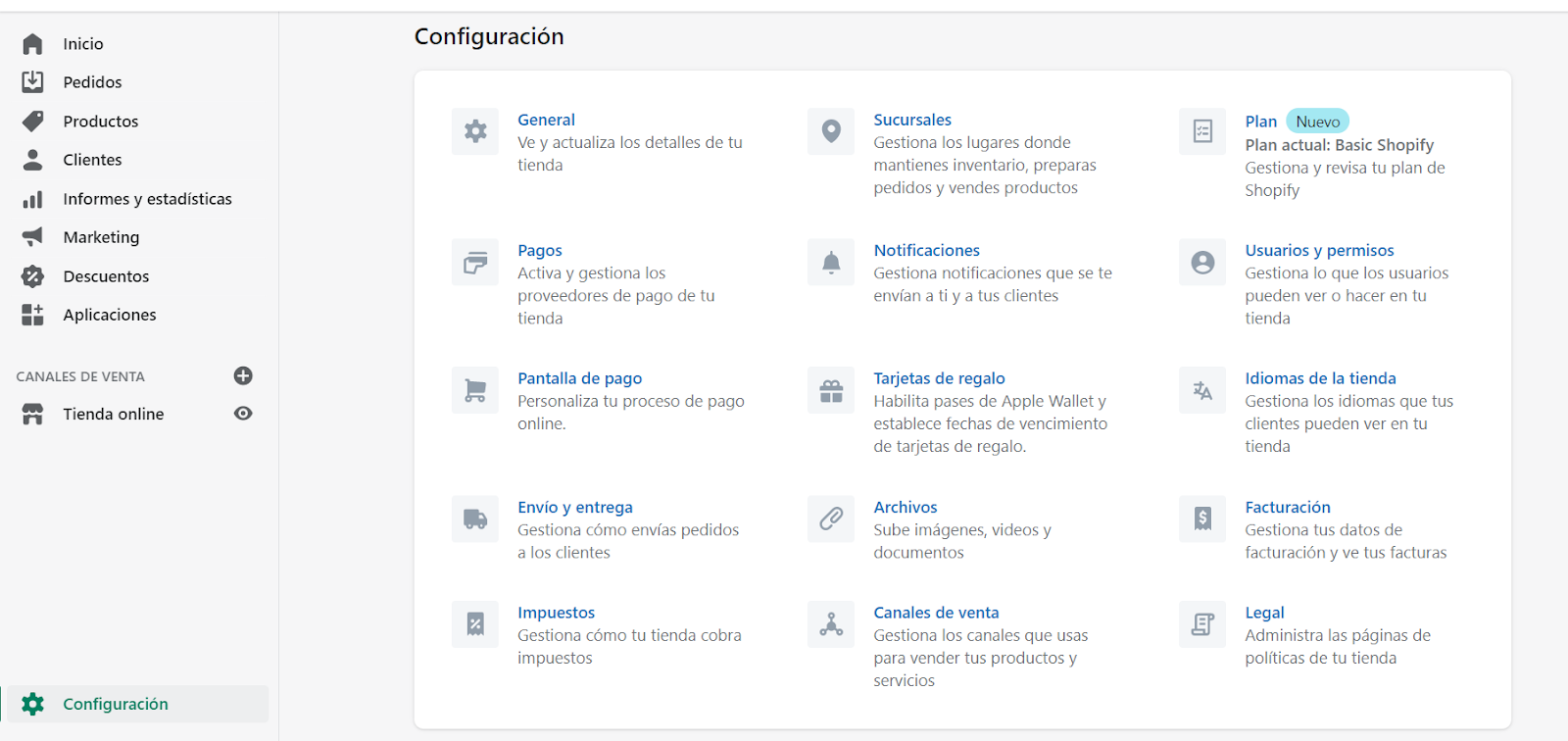Image resolution: width=1568 pixels, height=741 pixels.
Task: Go to Marketing section
Action: [x=101, y=237]
